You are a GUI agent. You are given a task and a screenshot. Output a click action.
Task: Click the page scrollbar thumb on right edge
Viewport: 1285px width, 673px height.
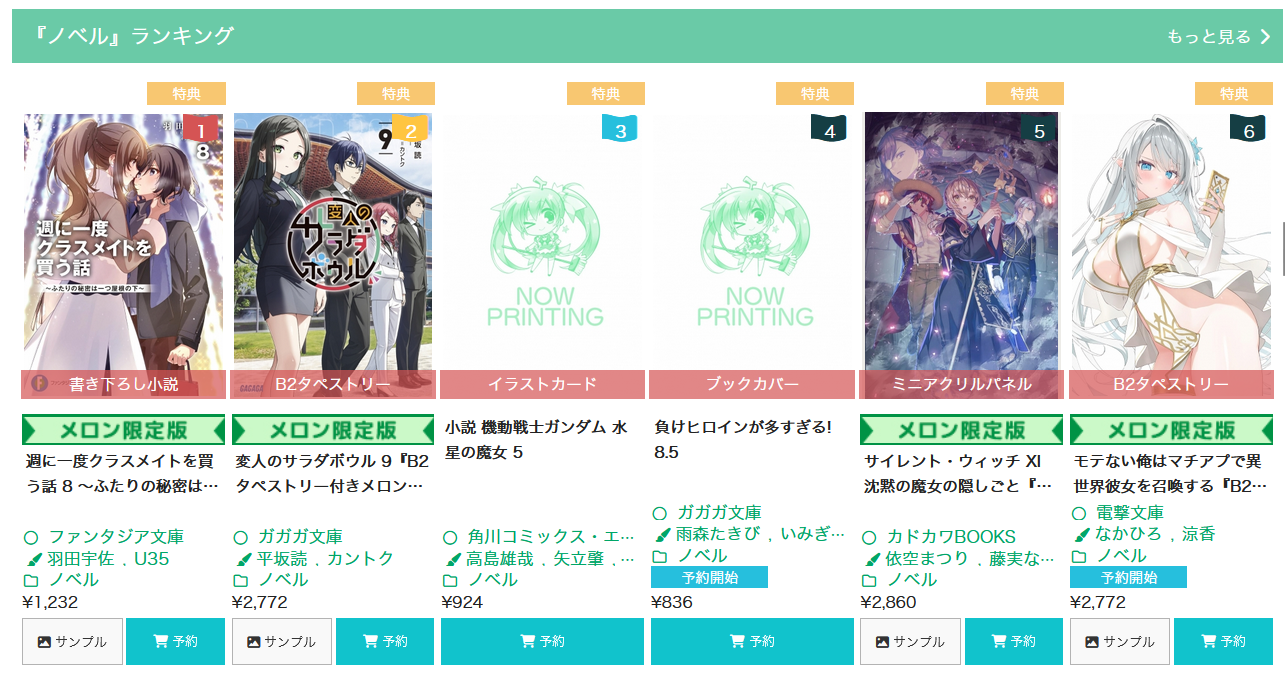pos(1281,248)
